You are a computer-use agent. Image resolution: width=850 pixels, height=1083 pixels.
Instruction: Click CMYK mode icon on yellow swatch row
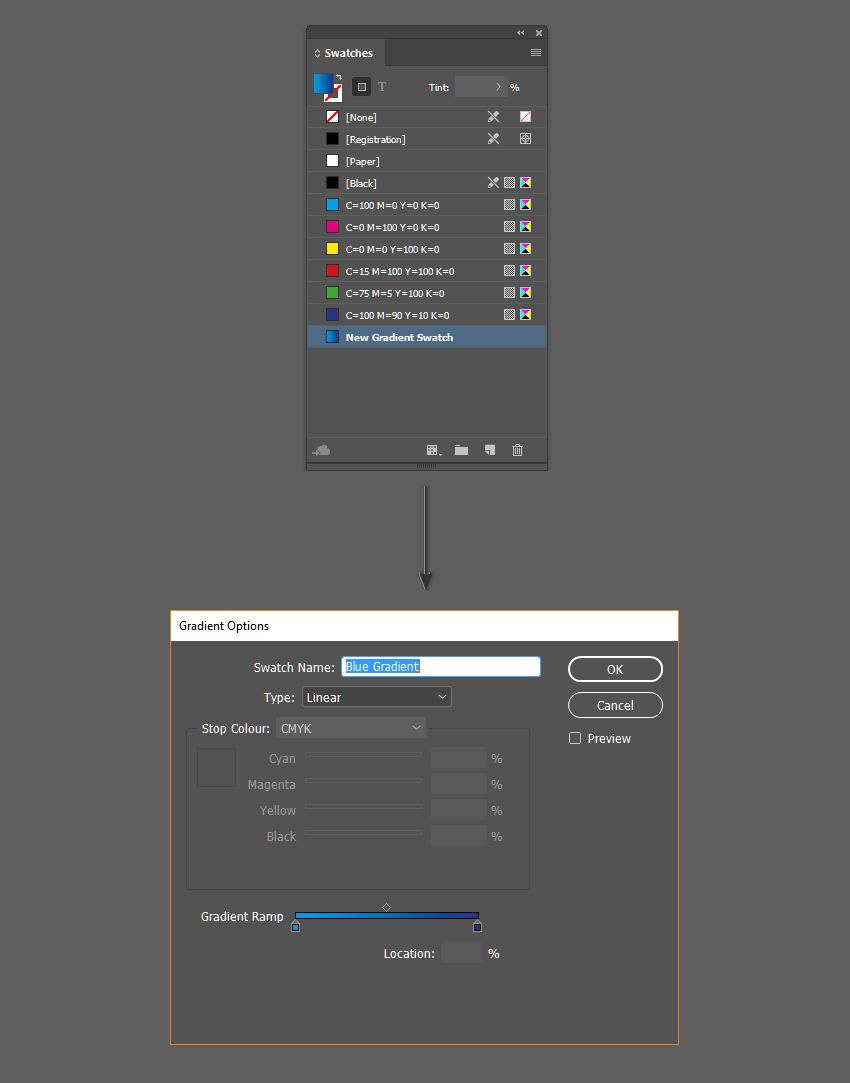pyautogui.click(x=525, y=249)
